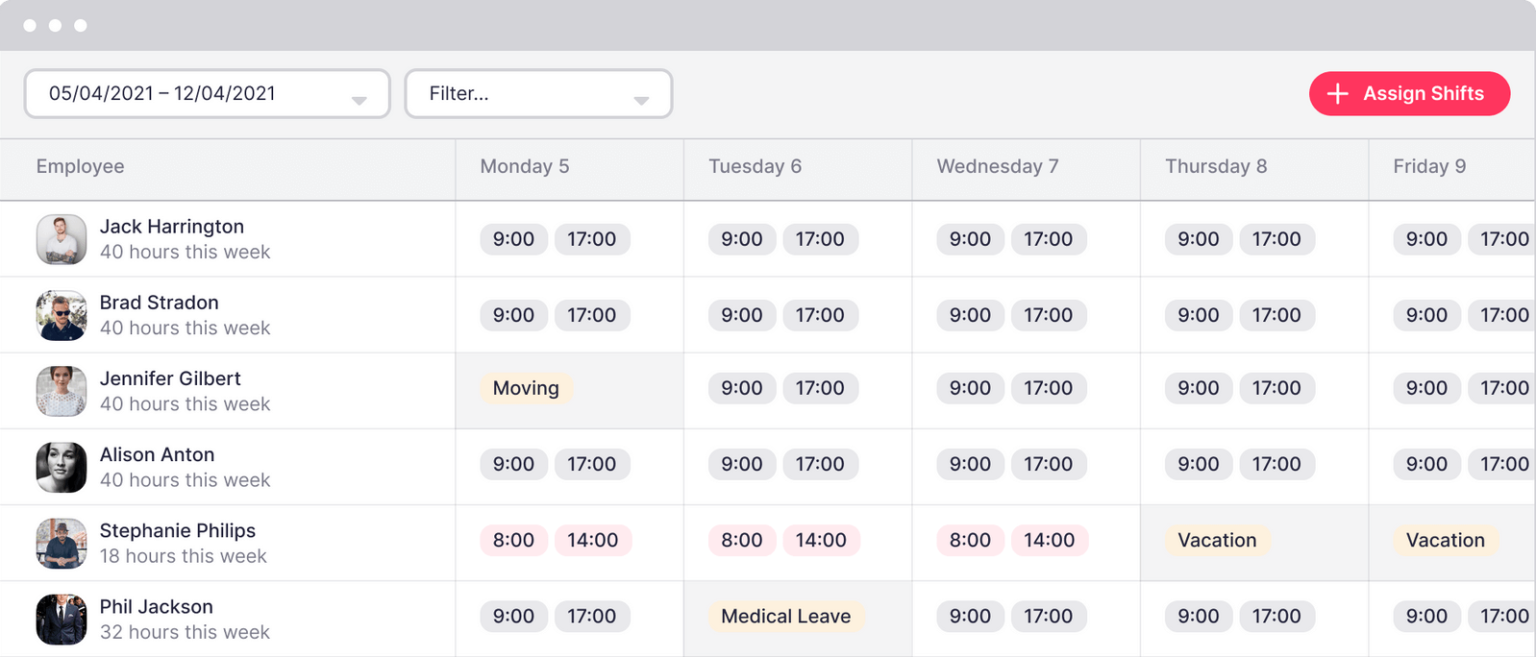The image size is (1536, 657).
Task: Select the Employee column header
Action: (x=80, y=167)
